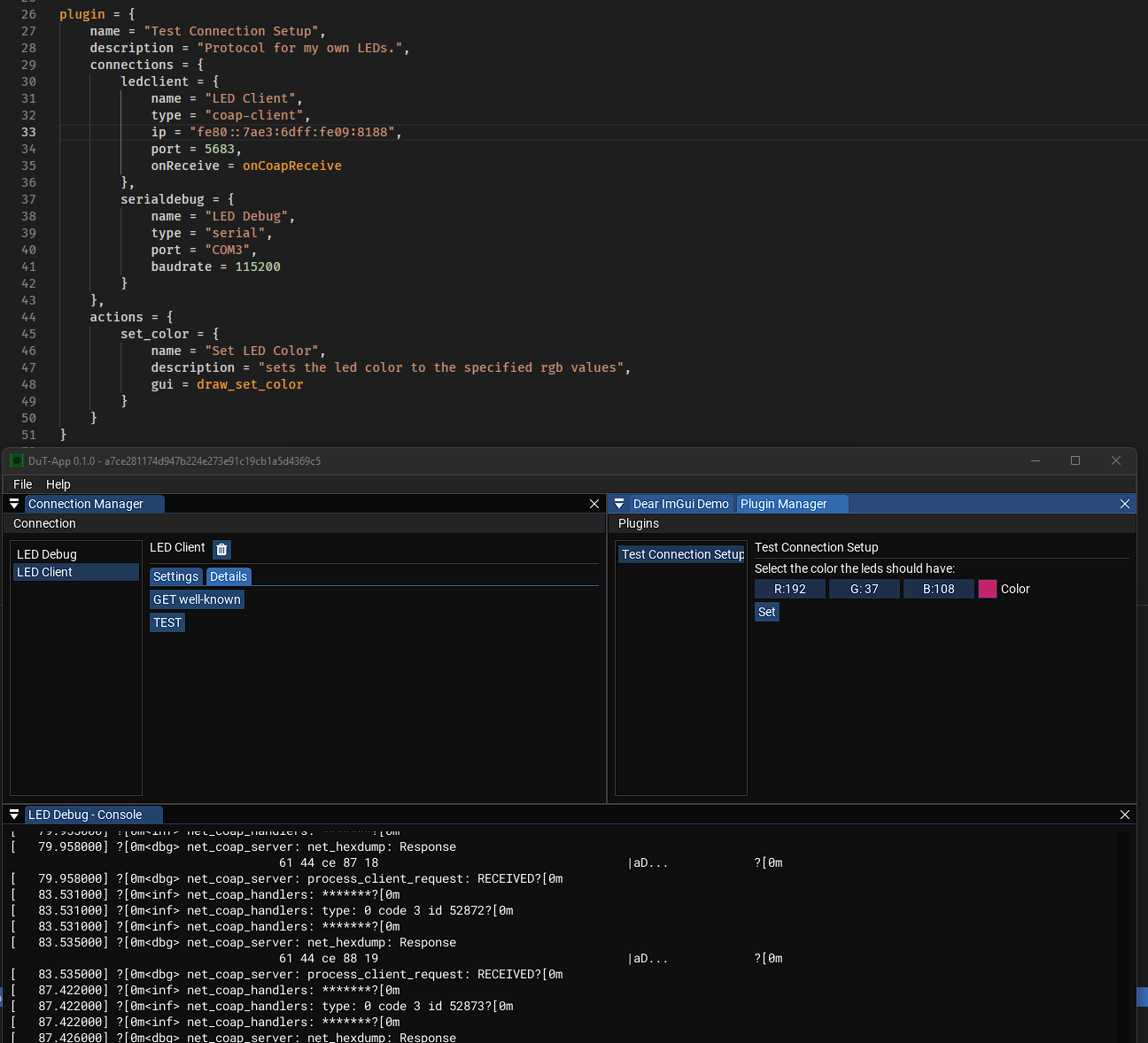Screen dimensions: 1148x1043
Task: Activate the LED Debug - Console tab
Action: point(94,815)
